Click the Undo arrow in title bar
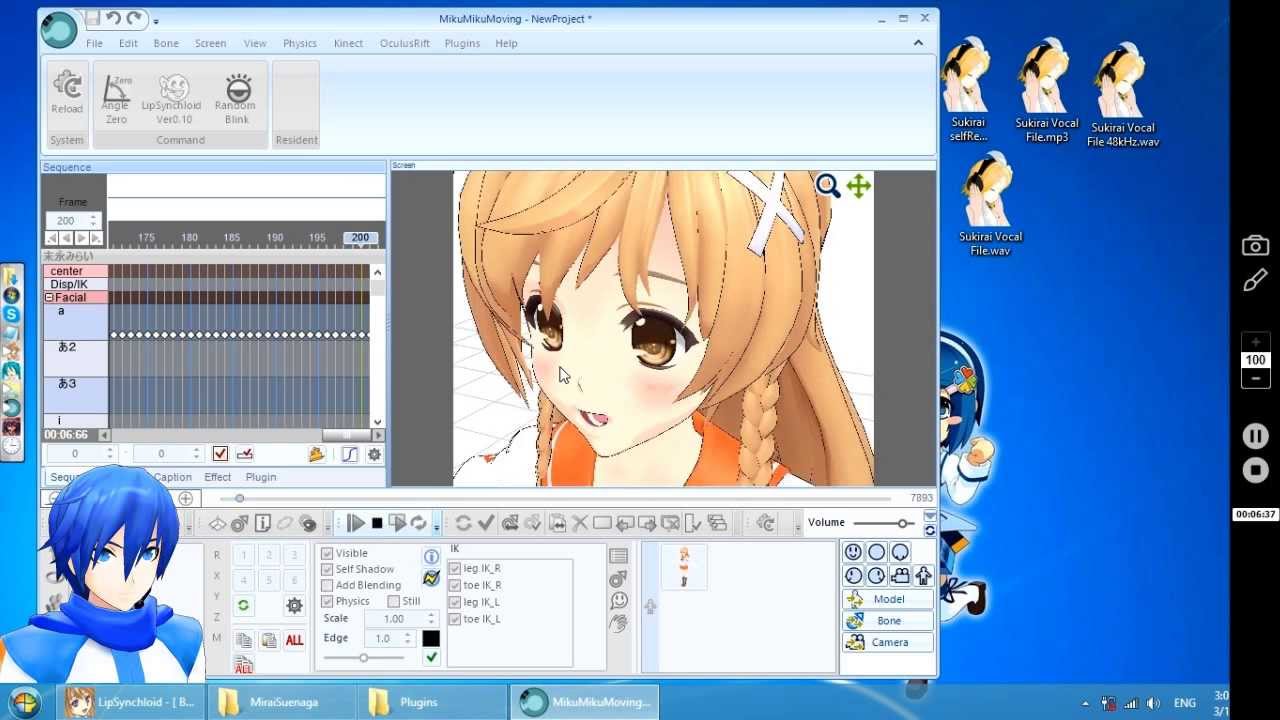This screenshot has height=720, width=1280. tap(113, 18)
